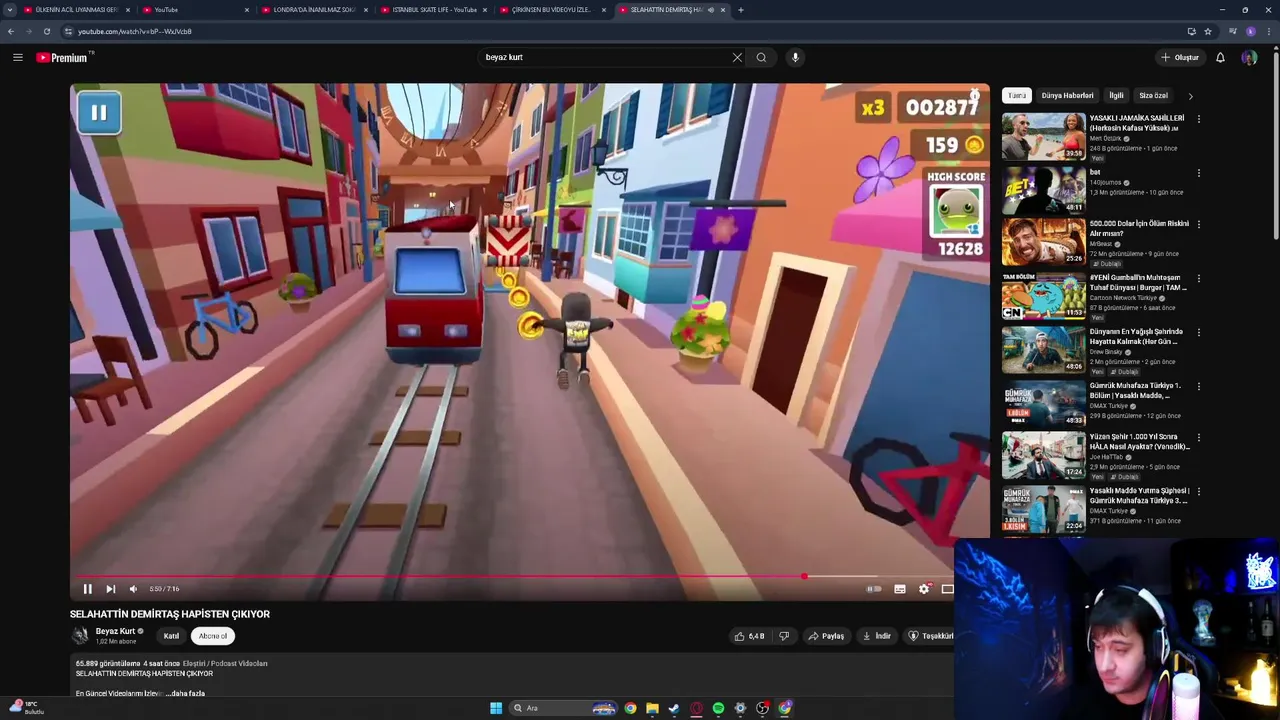
Task: Open Spotify from the taskbar
Action: click(x=718, y=708)
